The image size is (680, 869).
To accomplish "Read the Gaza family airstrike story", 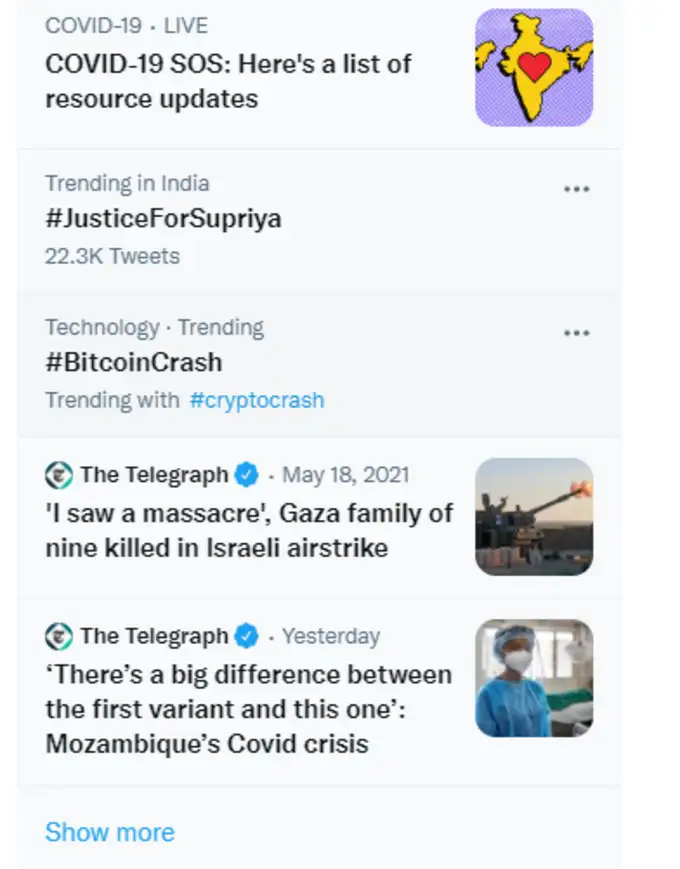I will pyautogui.click(x=248, y=531).
